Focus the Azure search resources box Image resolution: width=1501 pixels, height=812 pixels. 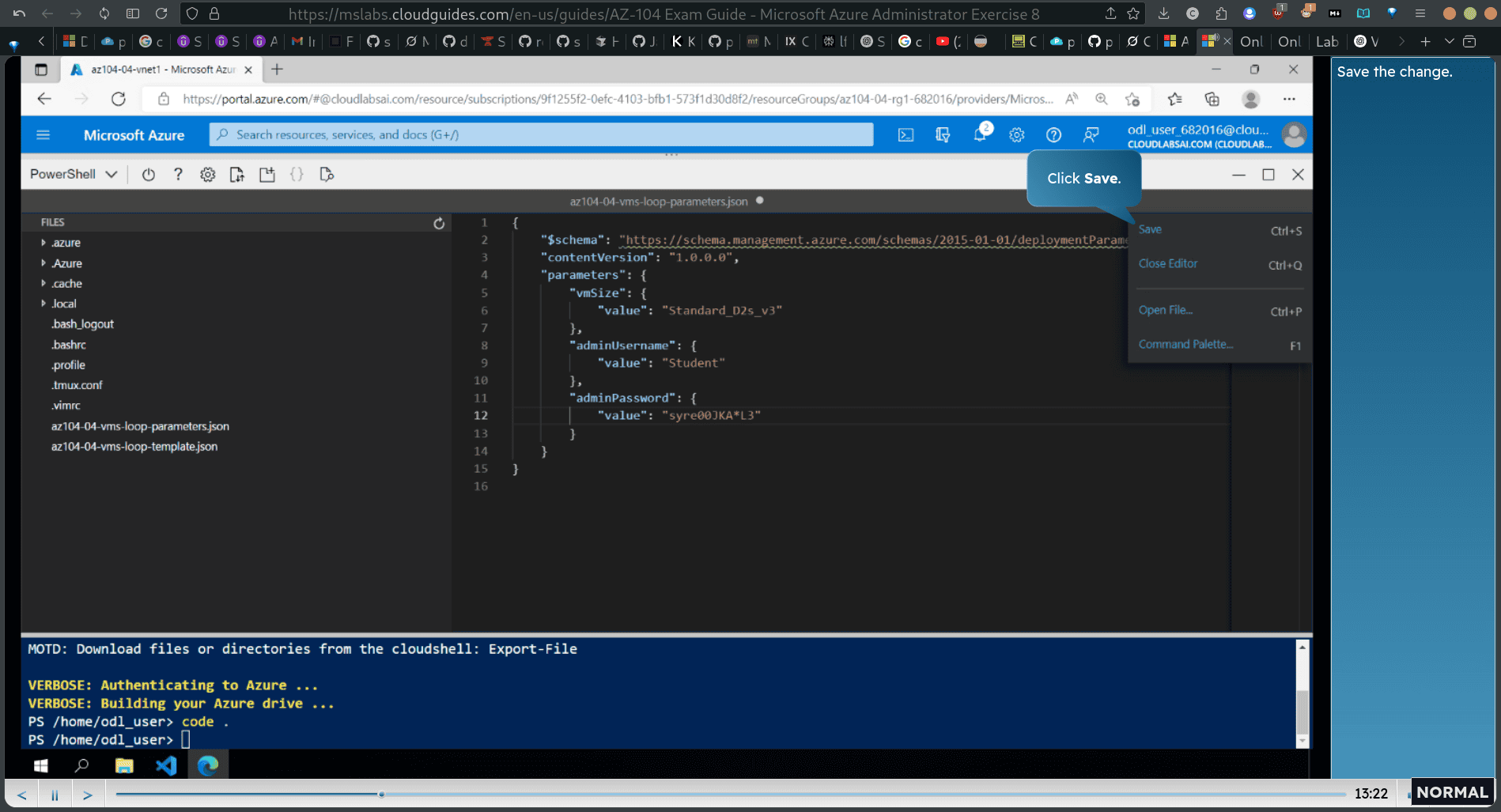tap(541, 134)
